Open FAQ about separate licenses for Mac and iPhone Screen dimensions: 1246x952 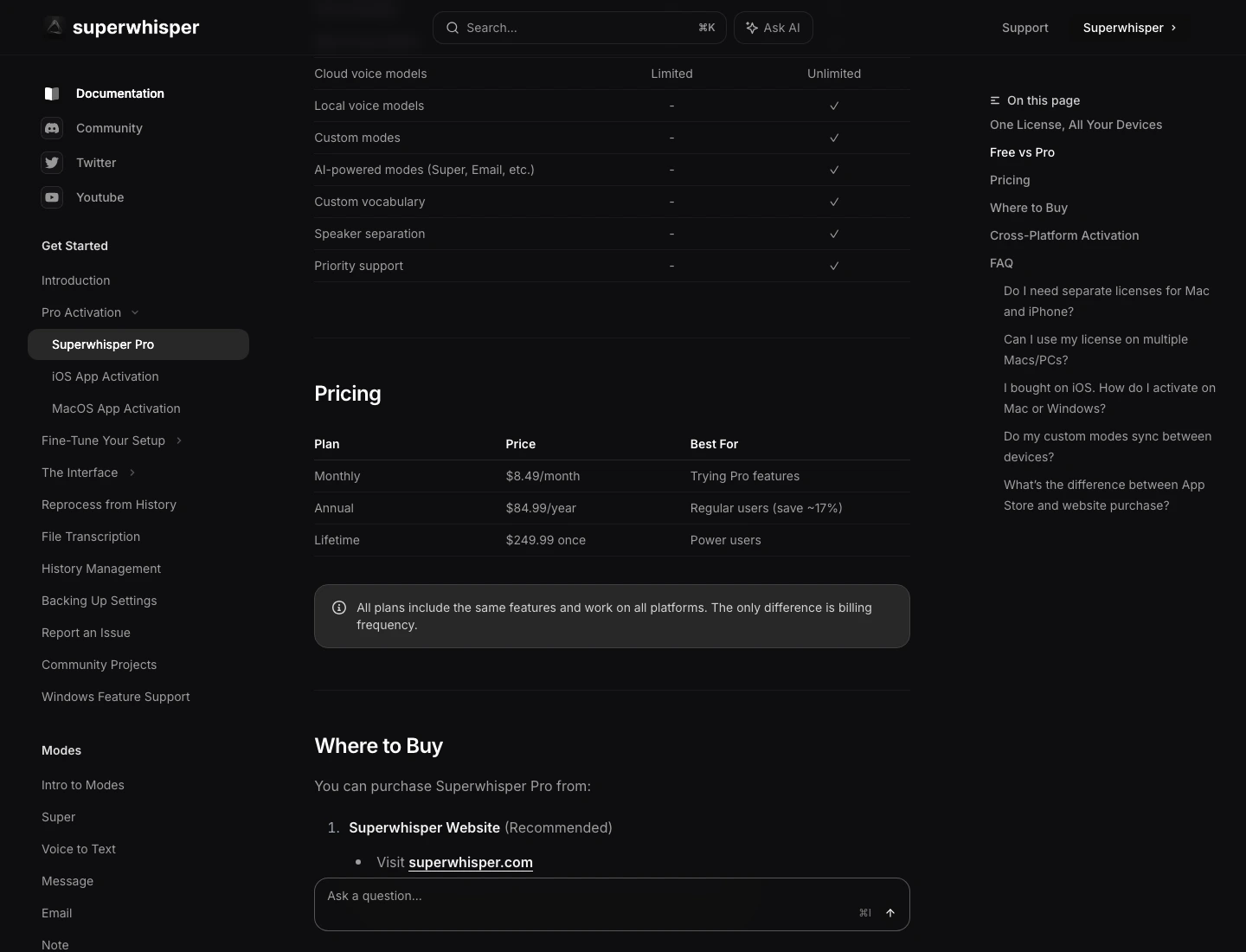tap(1107, 301)
